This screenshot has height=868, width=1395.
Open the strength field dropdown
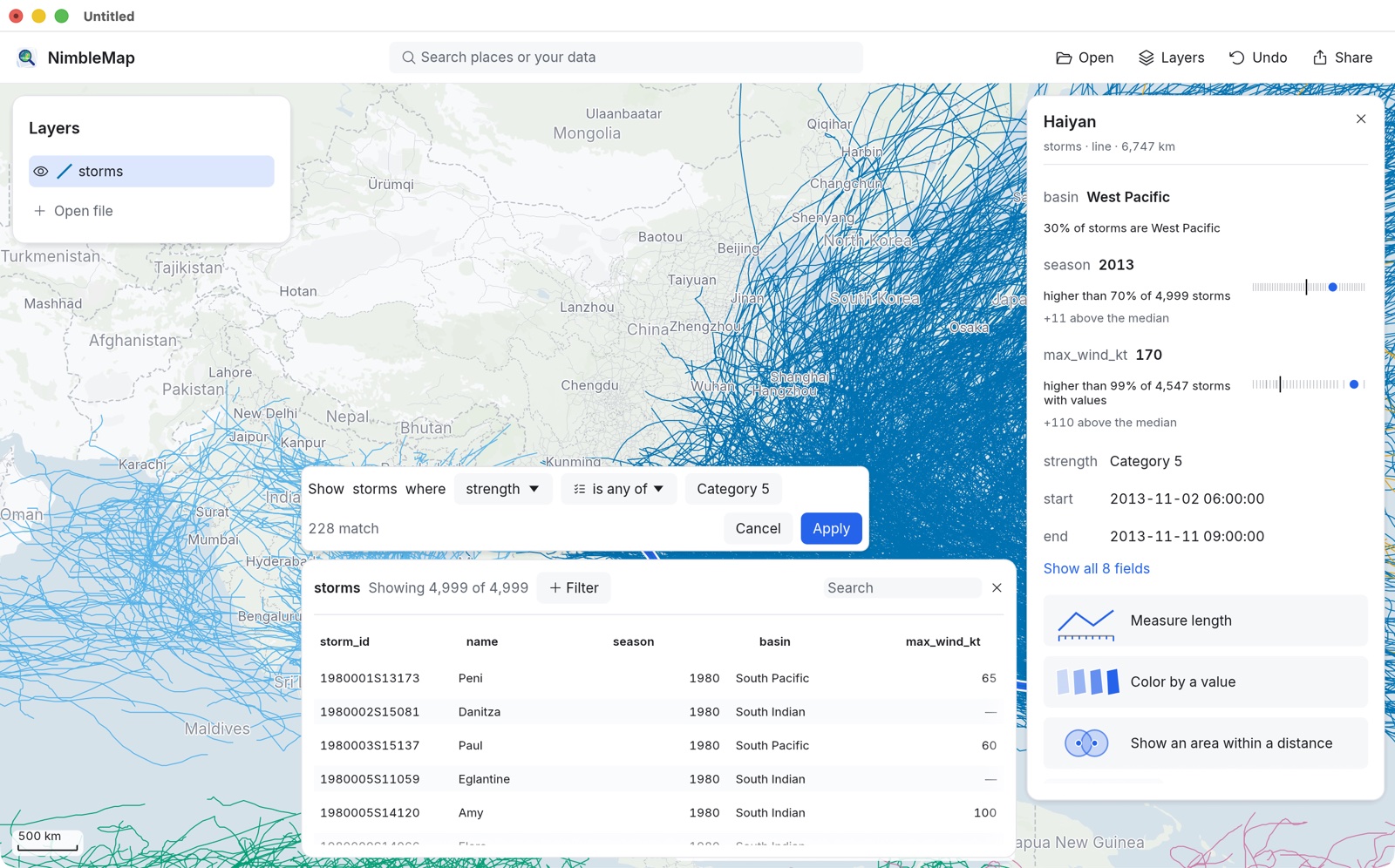(502, 489)
